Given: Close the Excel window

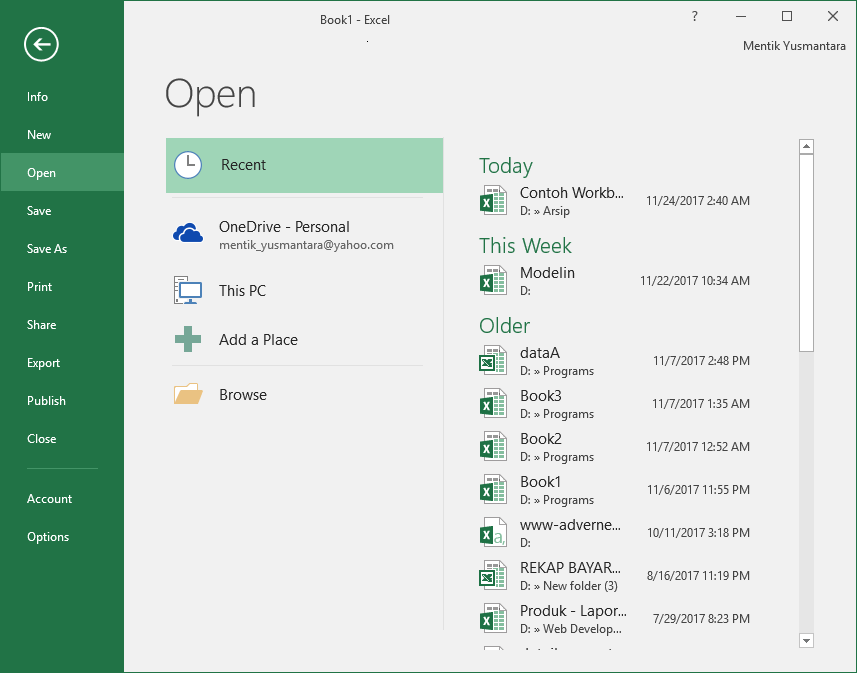Looking at the screenshot, I should pyautogui.click(x=832, y=16).
